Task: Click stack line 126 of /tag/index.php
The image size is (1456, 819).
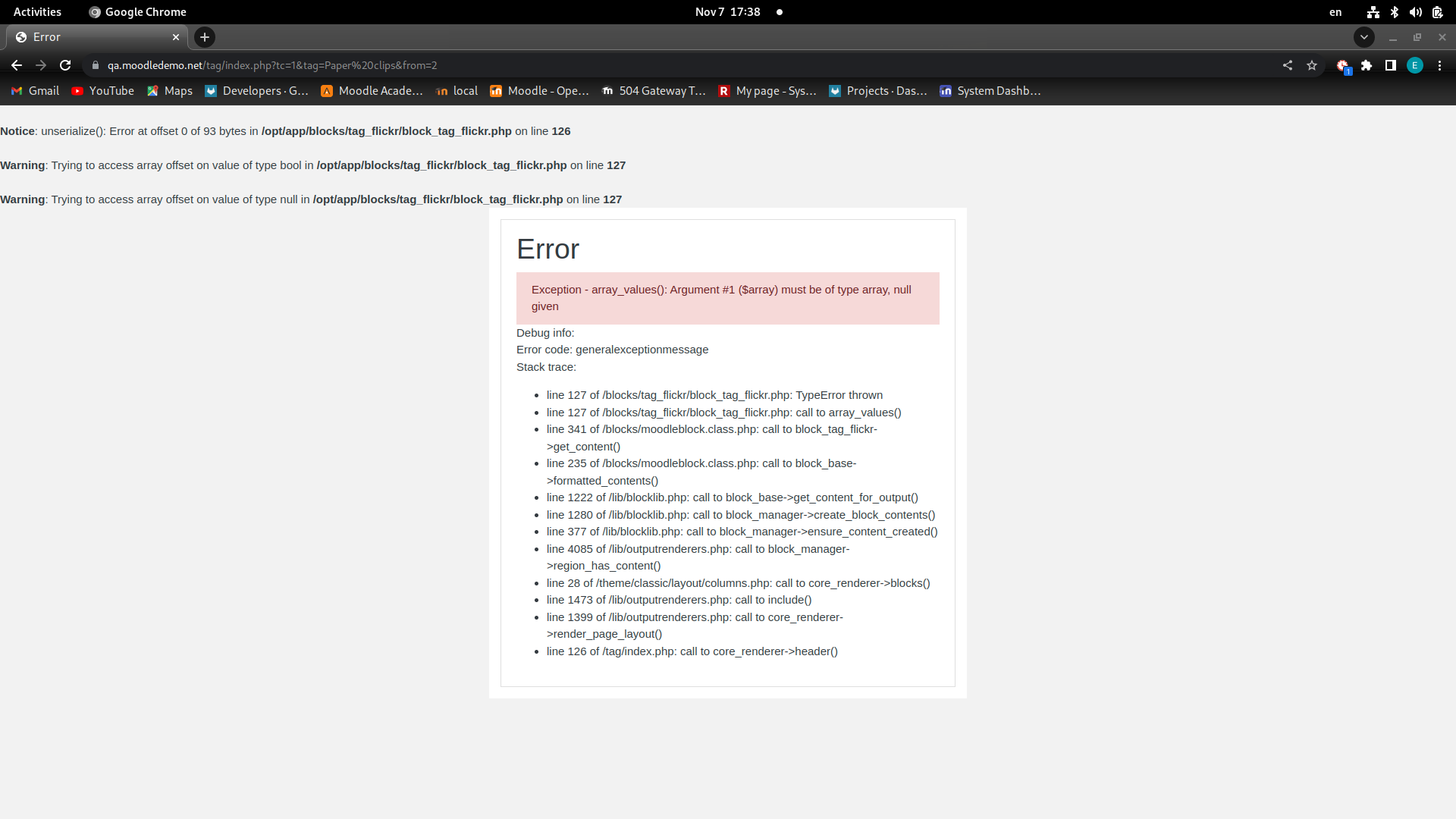Action: pos(692,651)
